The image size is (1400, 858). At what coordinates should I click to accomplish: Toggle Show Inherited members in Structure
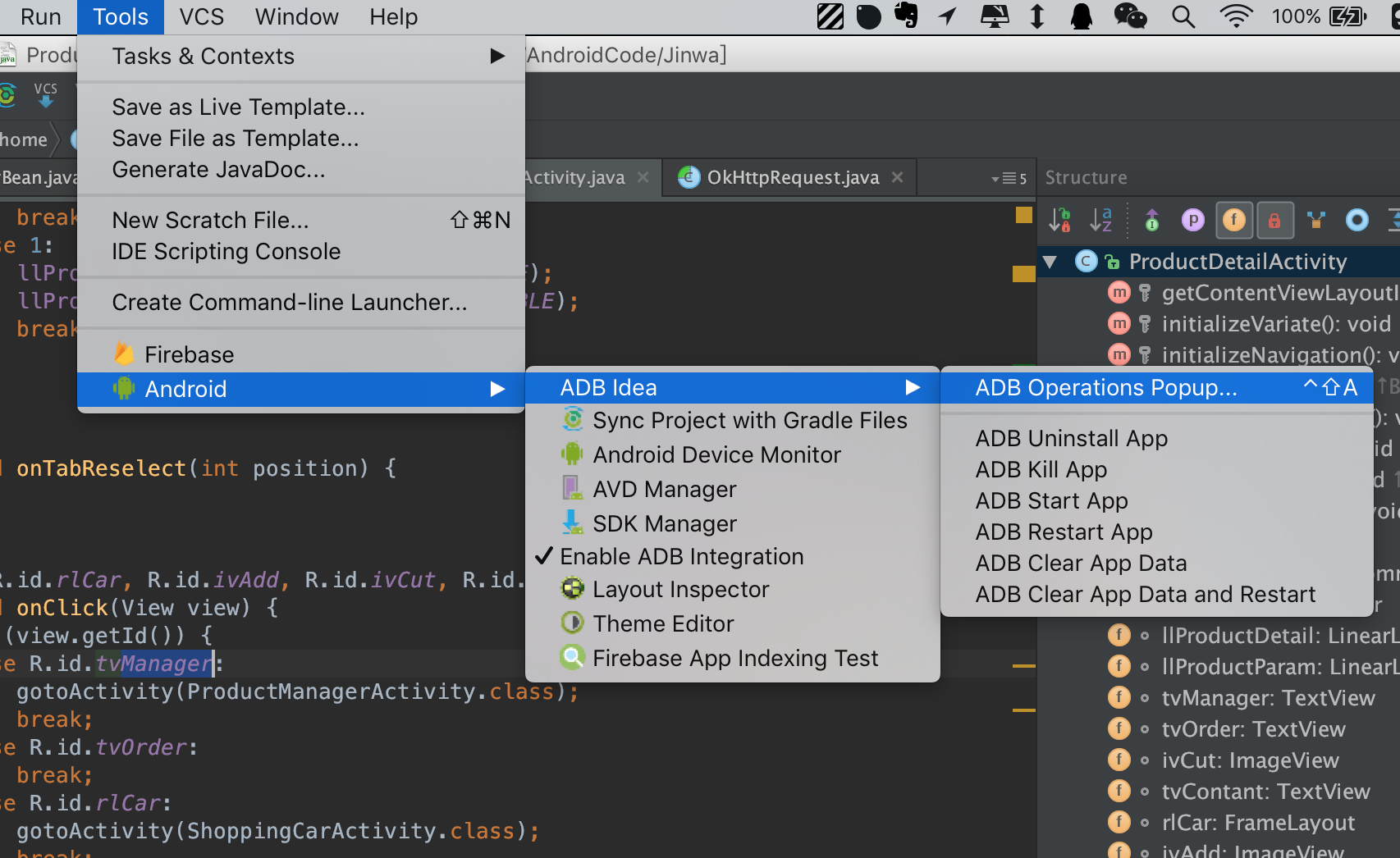click(x=1152, y=220)
